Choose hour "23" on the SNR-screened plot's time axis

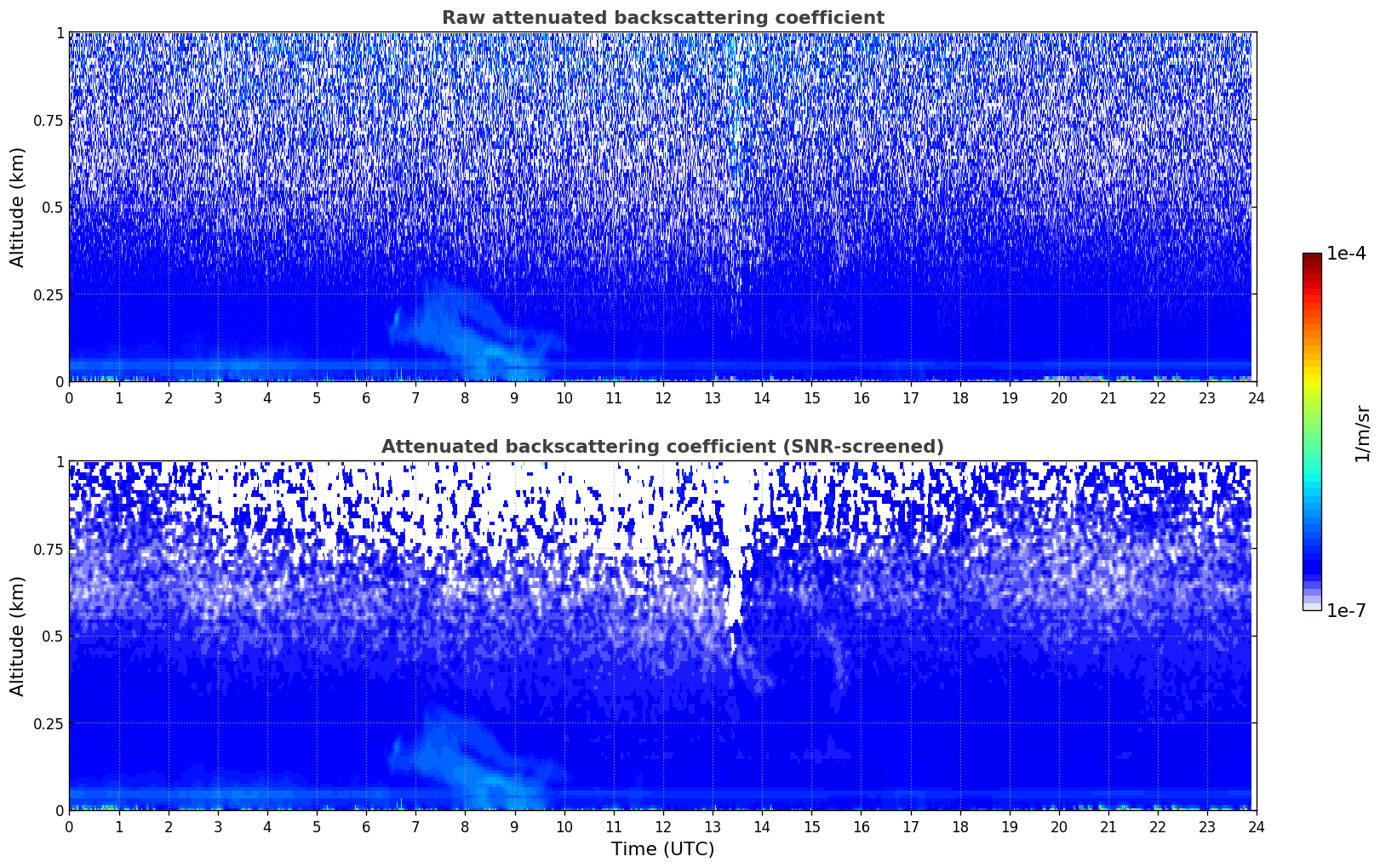coord(1207,826)
